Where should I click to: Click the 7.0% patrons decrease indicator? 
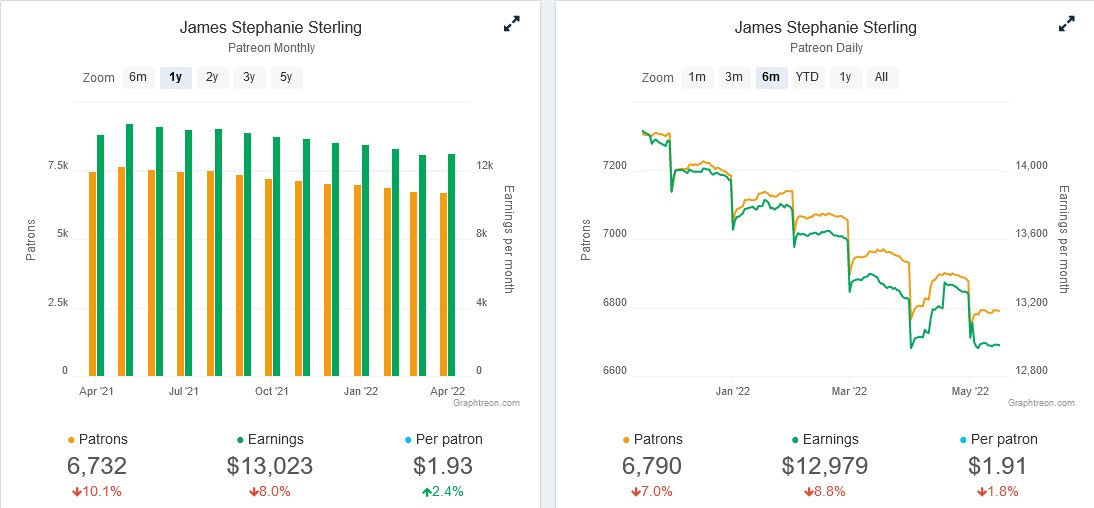coord(652,491)
